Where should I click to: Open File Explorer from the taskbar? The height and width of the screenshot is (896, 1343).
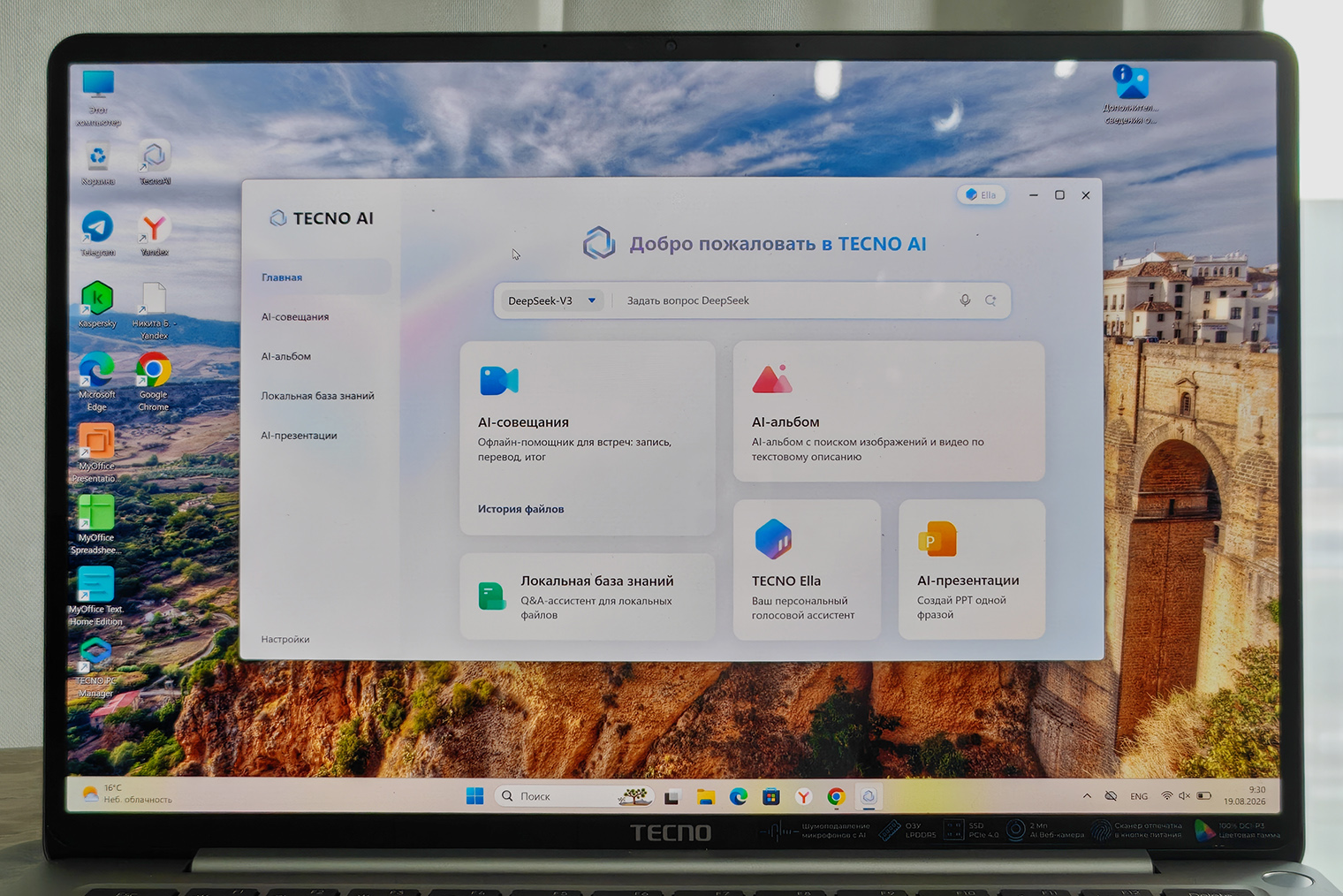[x=705, y=797]
